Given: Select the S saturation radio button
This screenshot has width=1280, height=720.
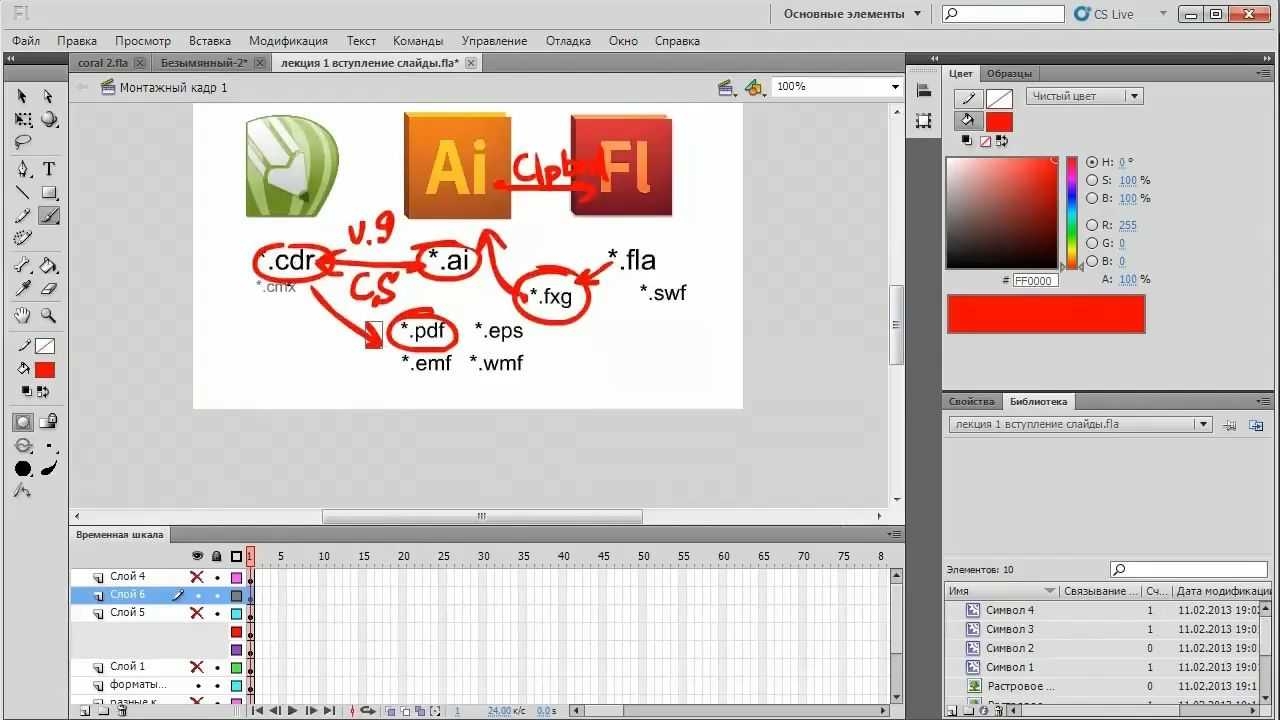Looking at the screenshot, I should tap(1092, 180).
